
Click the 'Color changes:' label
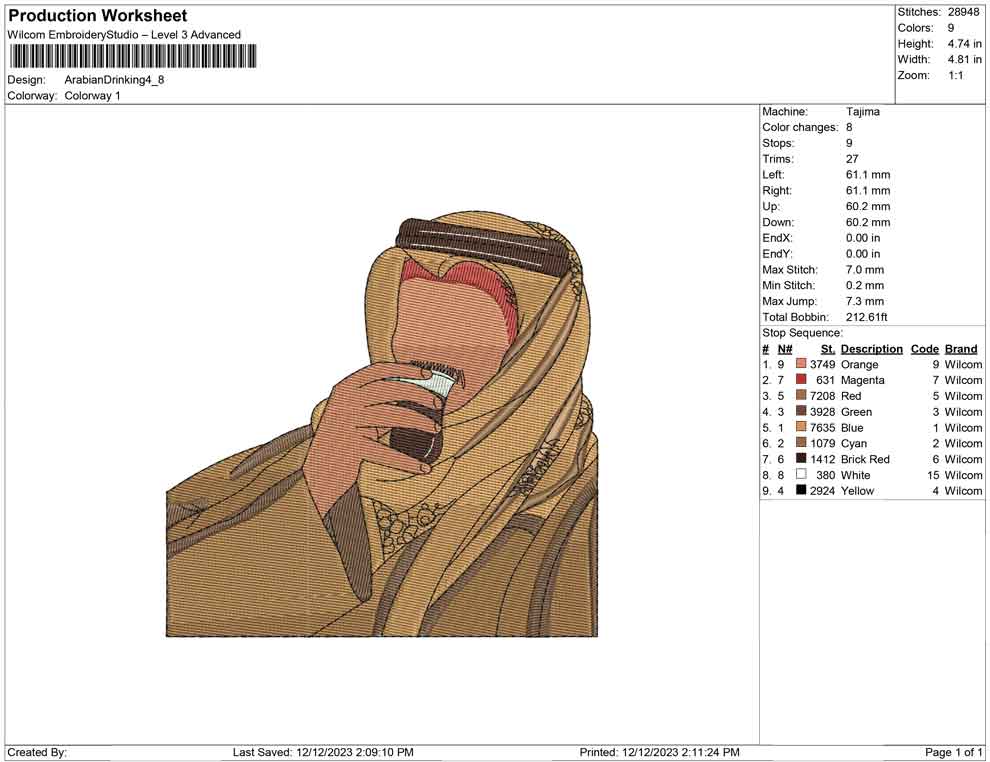point(800,127)
